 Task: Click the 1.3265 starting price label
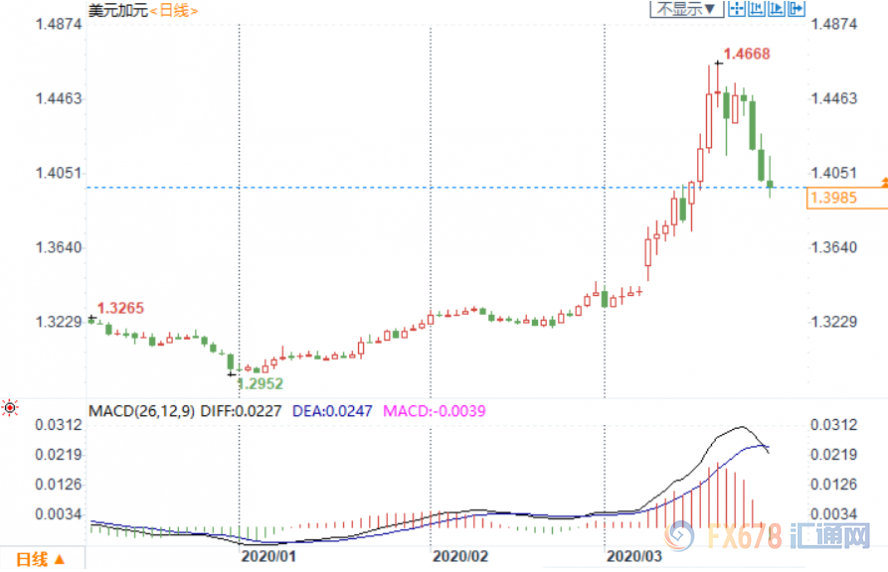pos(121,308)
